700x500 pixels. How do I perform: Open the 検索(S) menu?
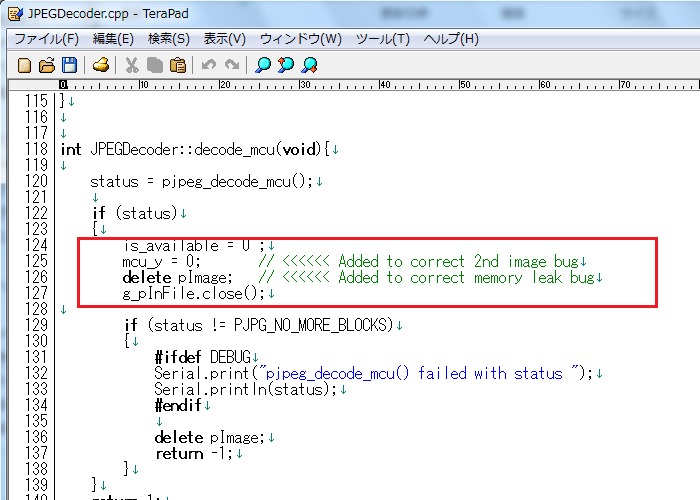[168, 39]
